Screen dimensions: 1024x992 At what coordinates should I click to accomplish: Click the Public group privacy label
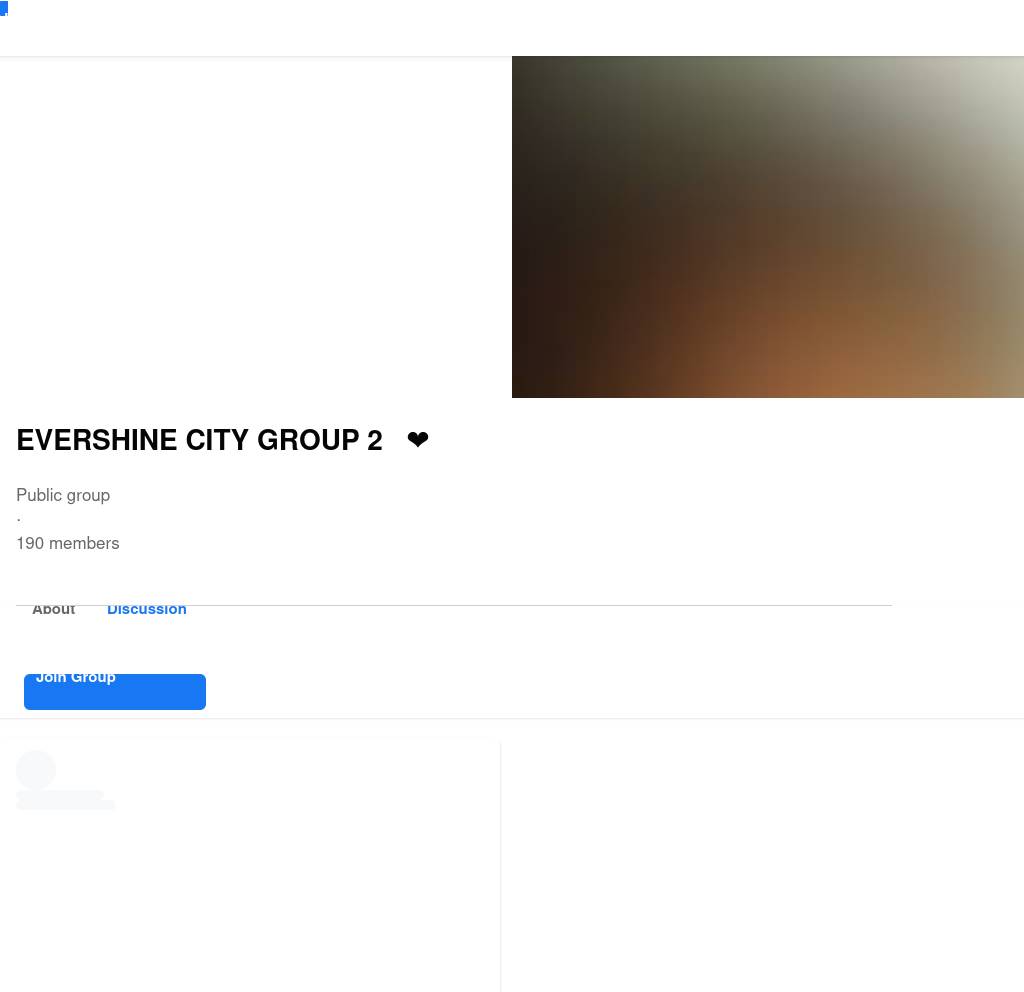click(63, 495)
